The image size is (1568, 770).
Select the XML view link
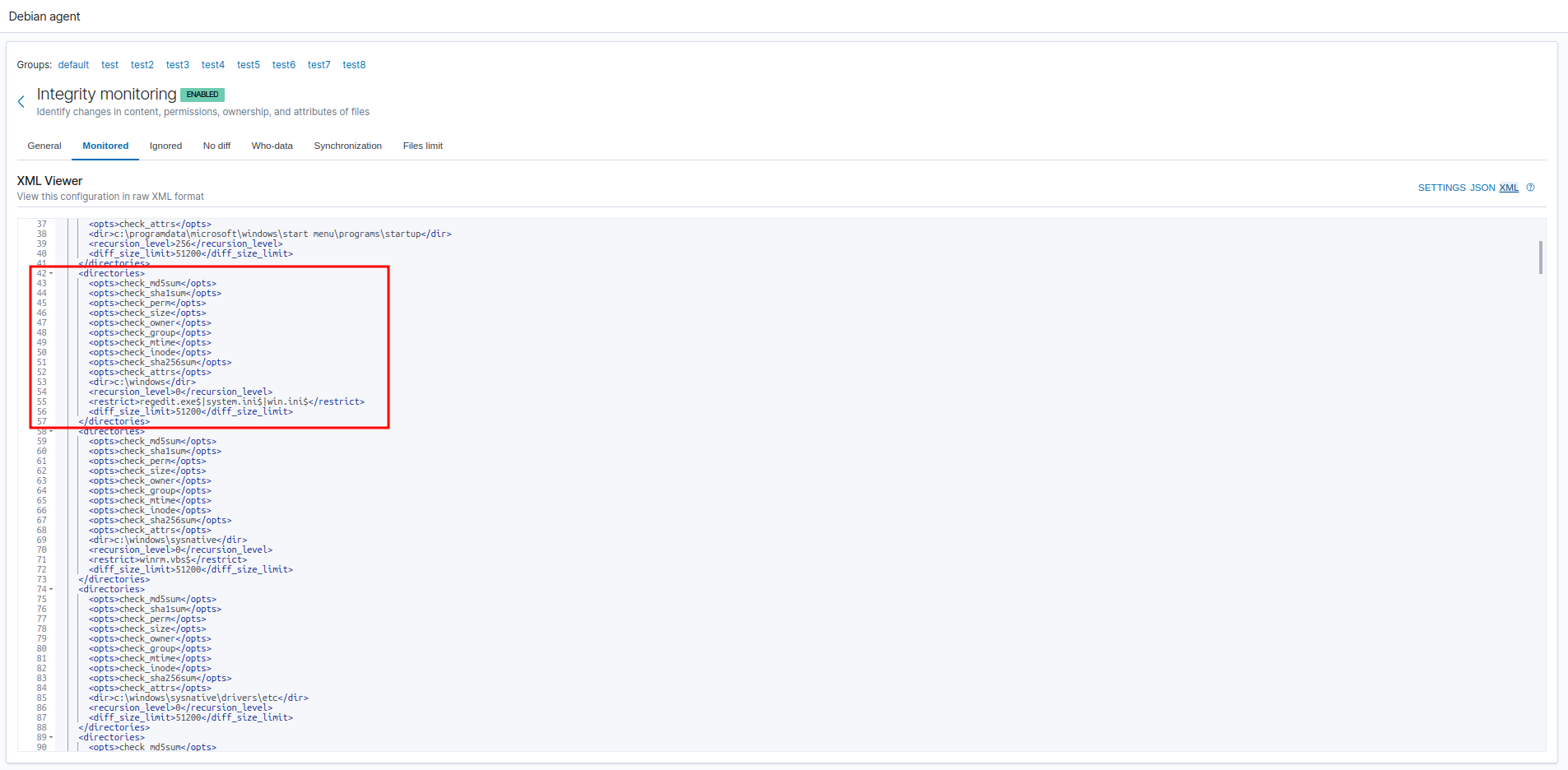click(x=1508, y=188)
